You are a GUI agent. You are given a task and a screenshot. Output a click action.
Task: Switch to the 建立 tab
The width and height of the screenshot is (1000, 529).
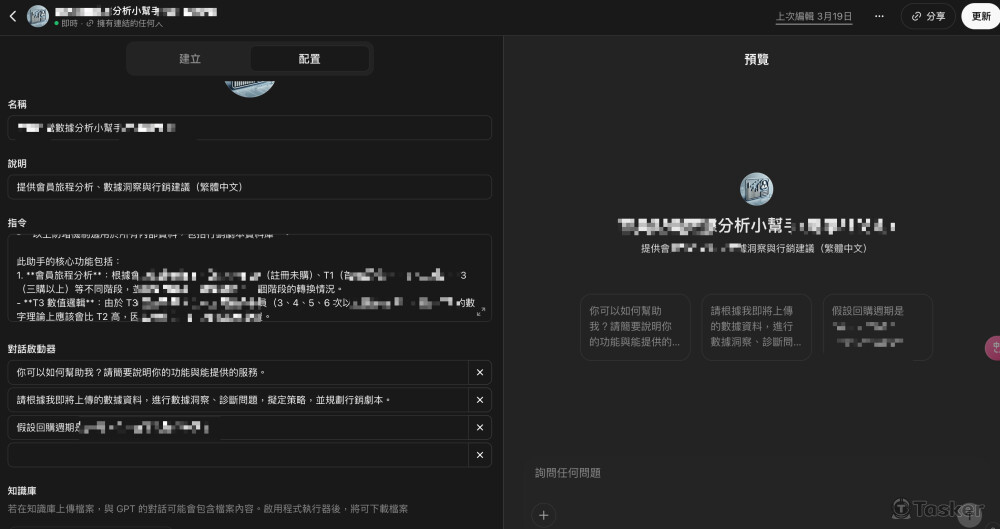pos(190,59)
